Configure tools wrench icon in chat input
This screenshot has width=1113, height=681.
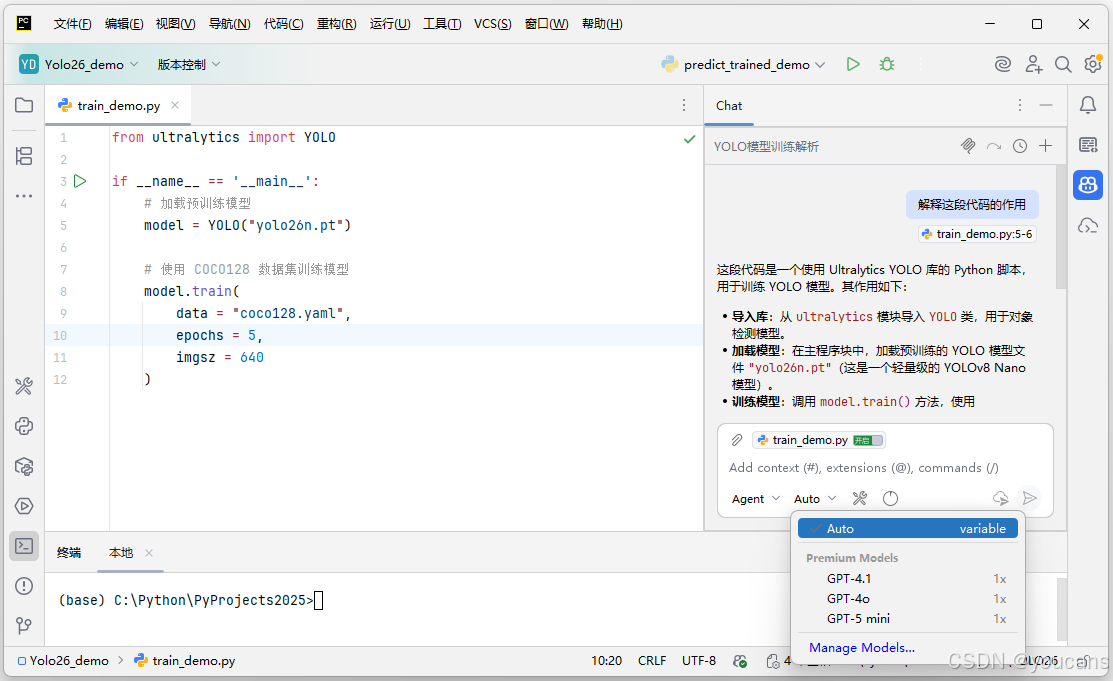pos(860,499)
